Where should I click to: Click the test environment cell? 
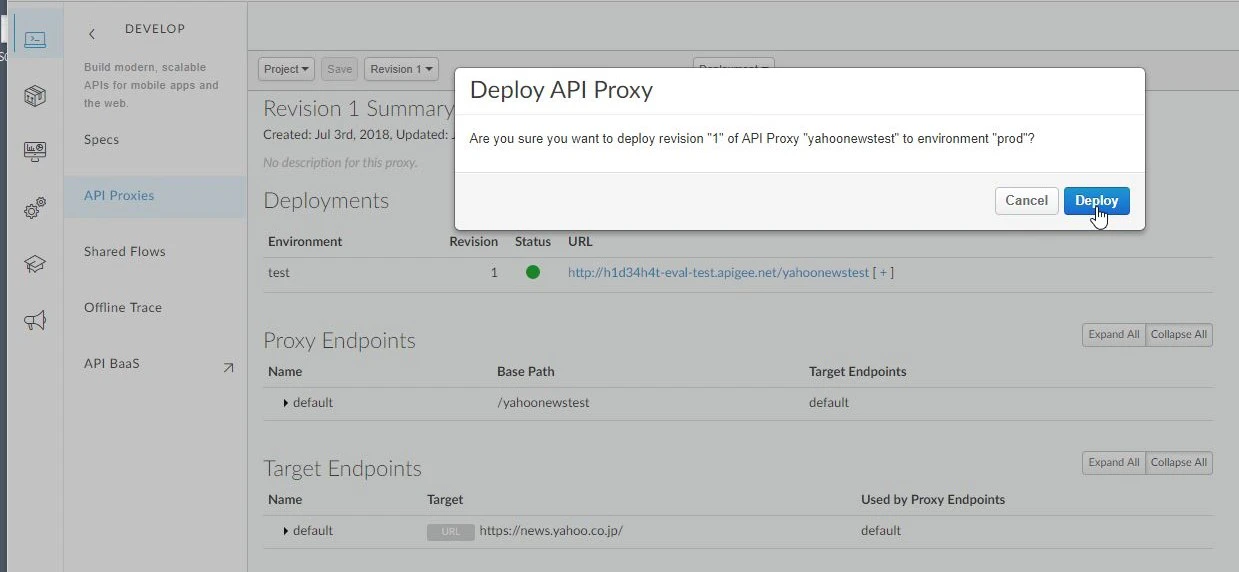279,272
